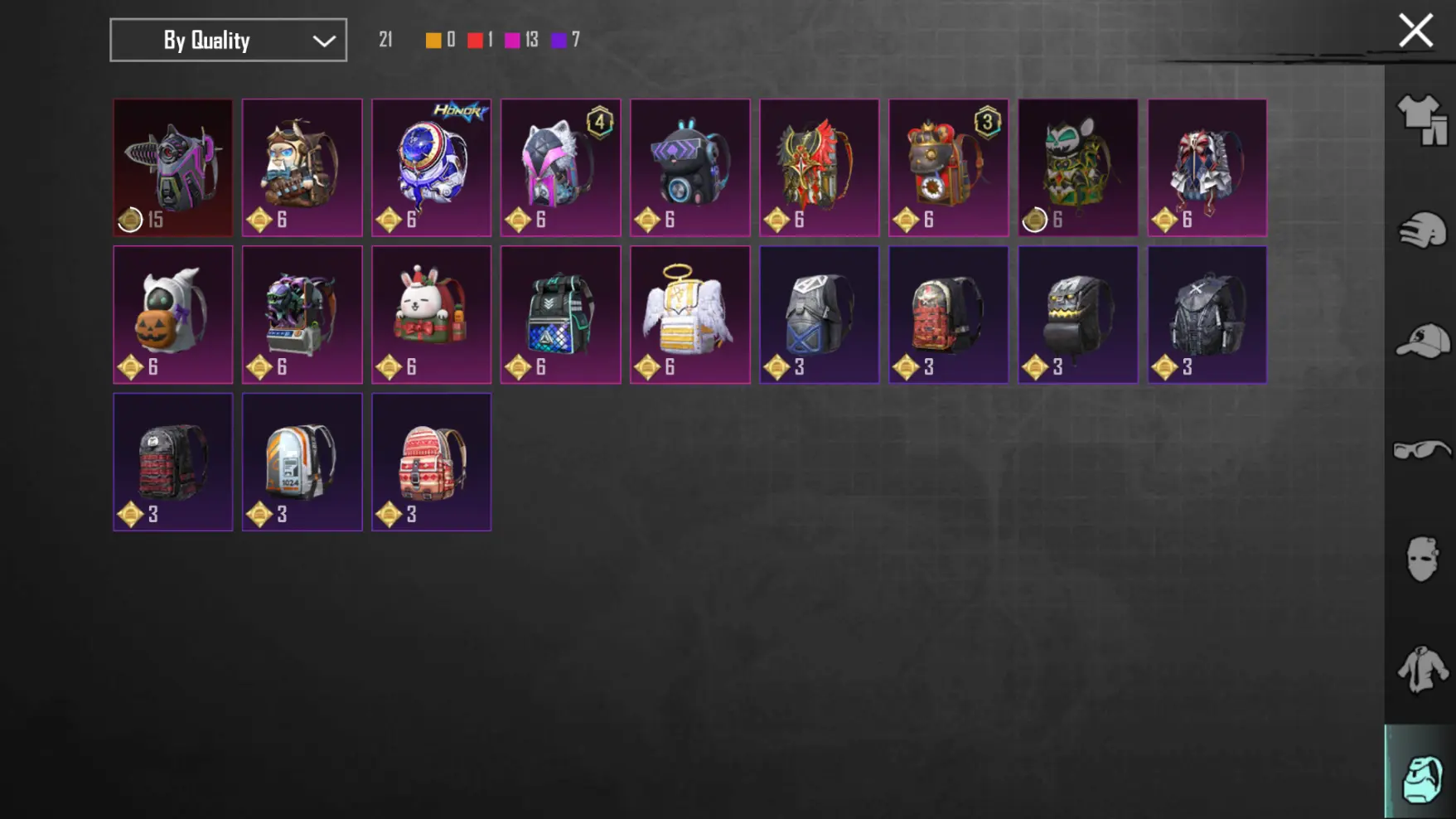Open the cap headwear category icon
The height and width of the screenshot is (819, 1456).
[1422, 340]
